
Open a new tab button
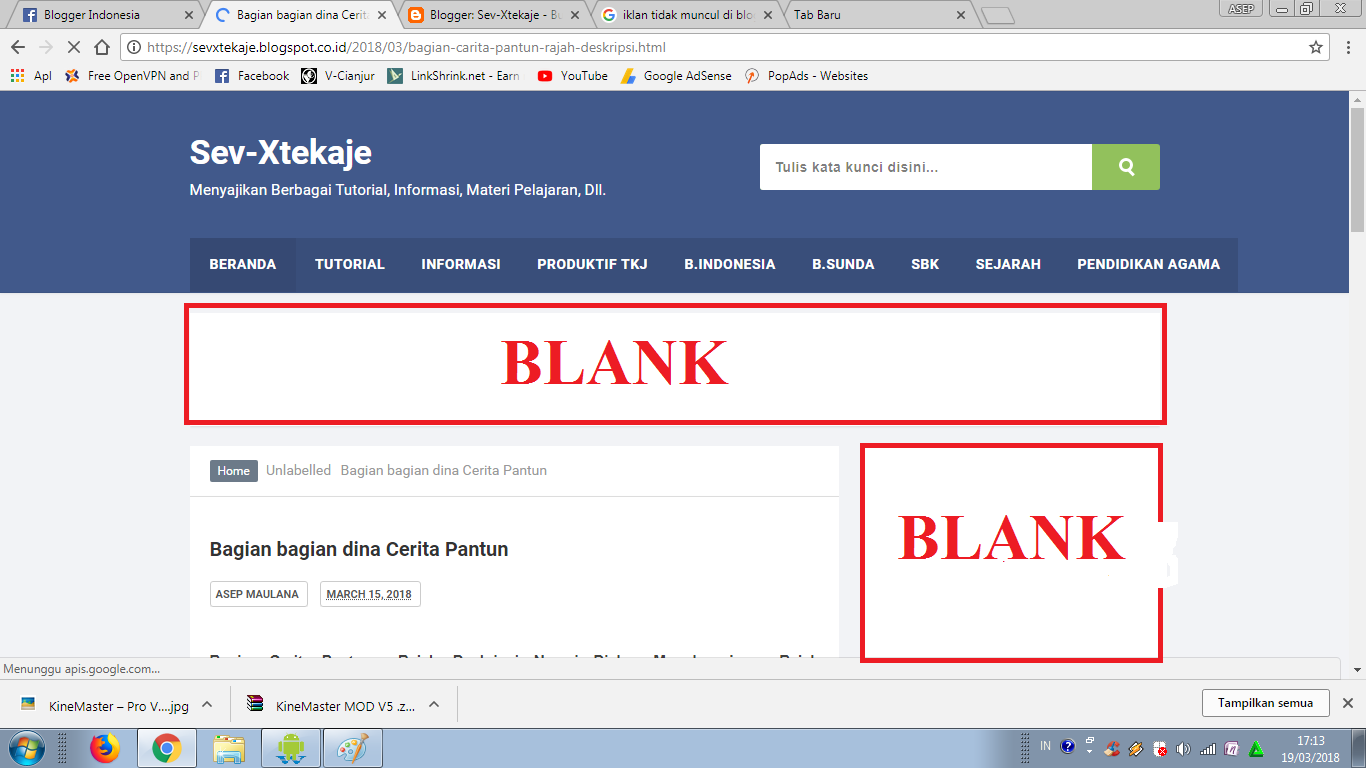(x=998, y=15)
